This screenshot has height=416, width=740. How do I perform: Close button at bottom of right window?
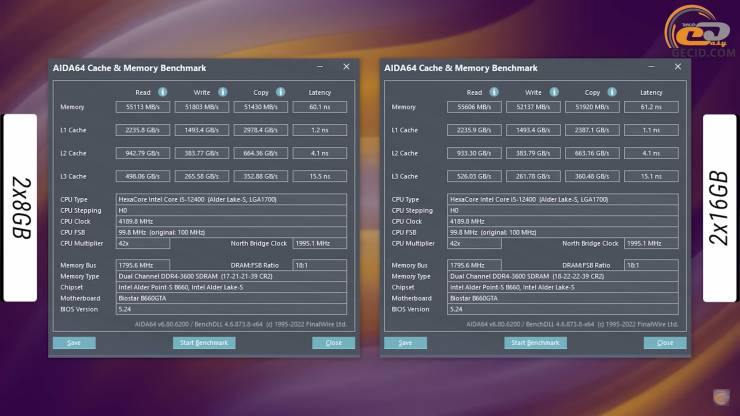665,343
